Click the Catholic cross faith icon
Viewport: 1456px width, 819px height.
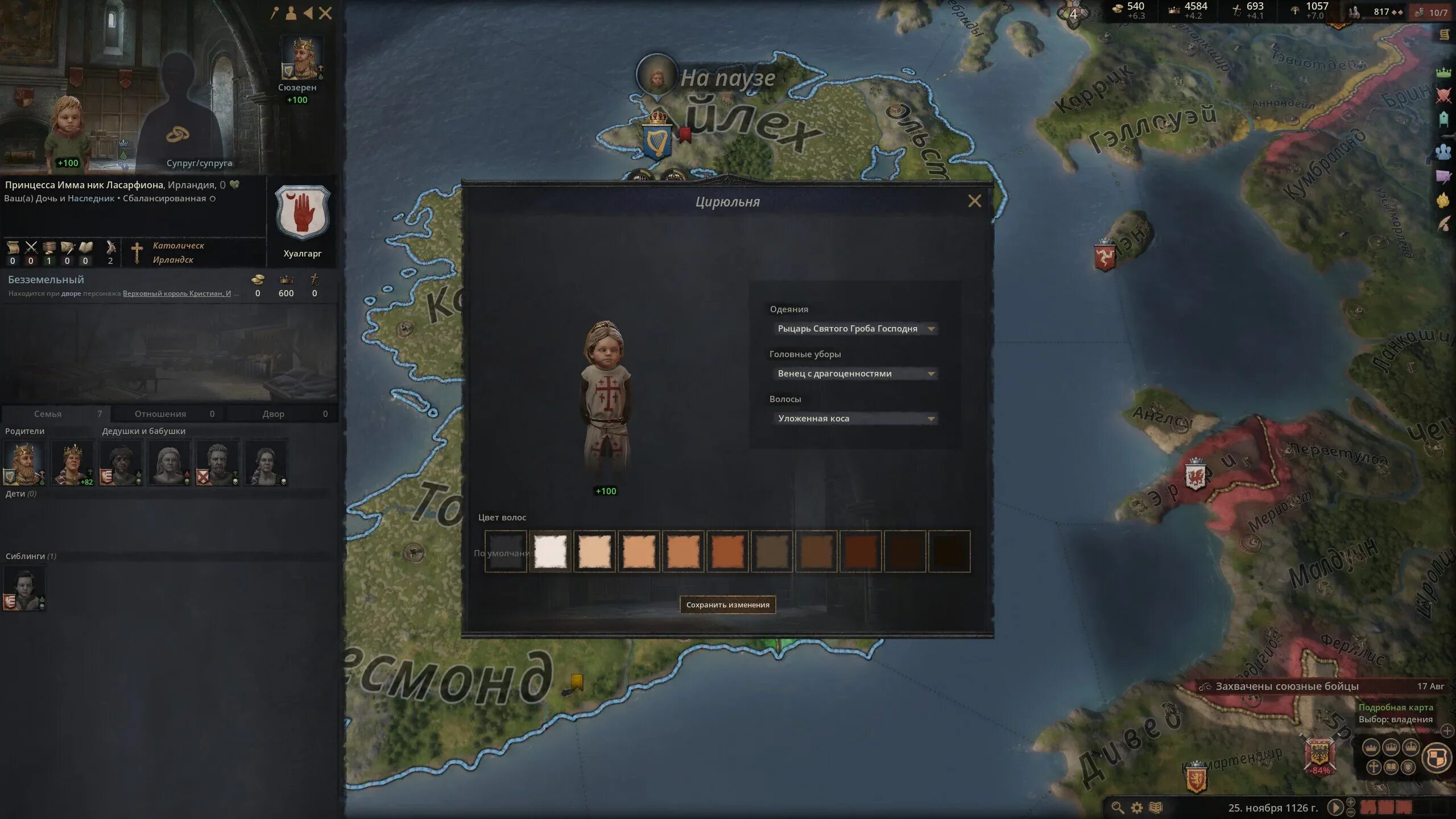click(136, 253)
